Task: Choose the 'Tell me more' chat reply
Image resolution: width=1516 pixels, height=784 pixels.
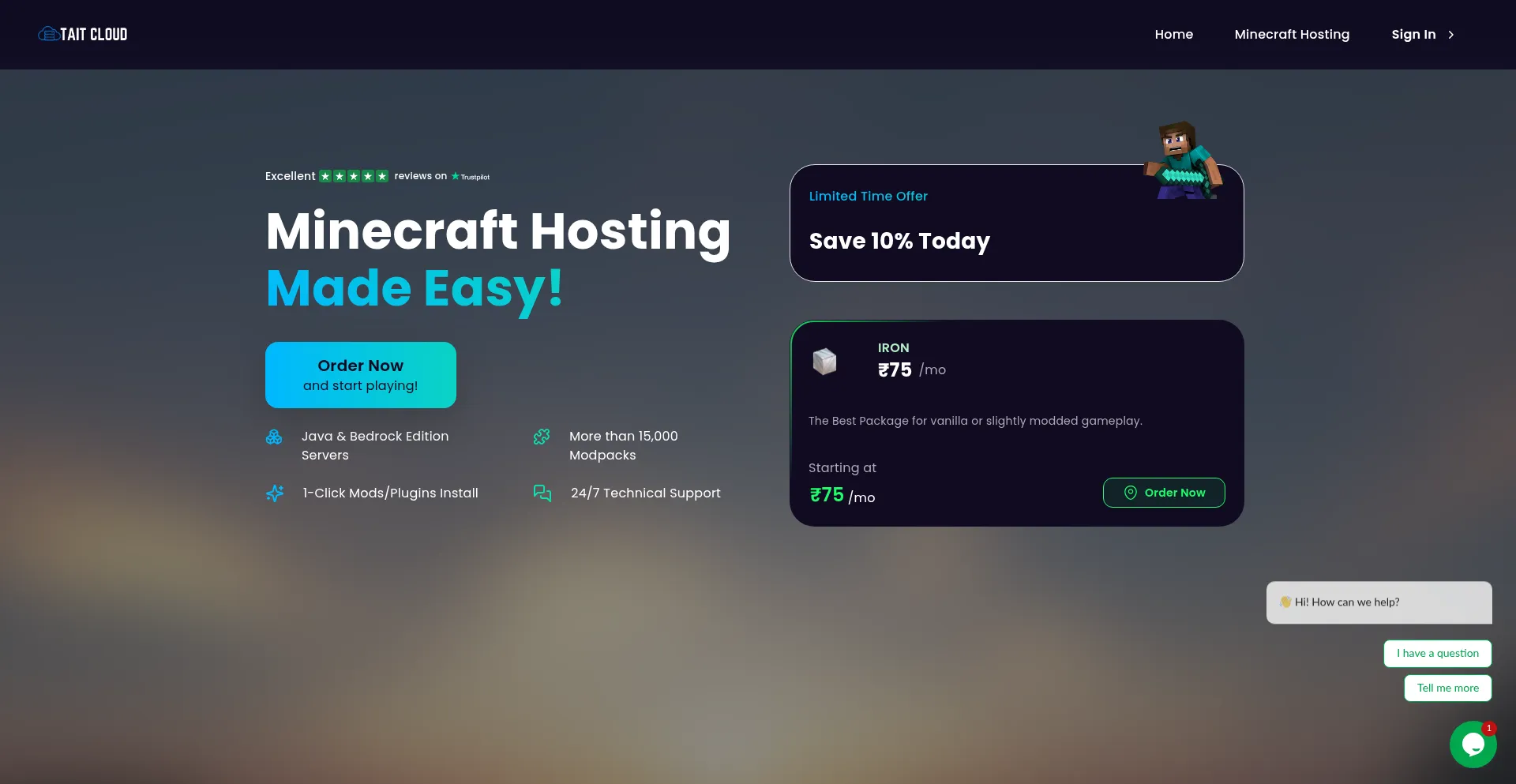Action: tap(1447, 688)
